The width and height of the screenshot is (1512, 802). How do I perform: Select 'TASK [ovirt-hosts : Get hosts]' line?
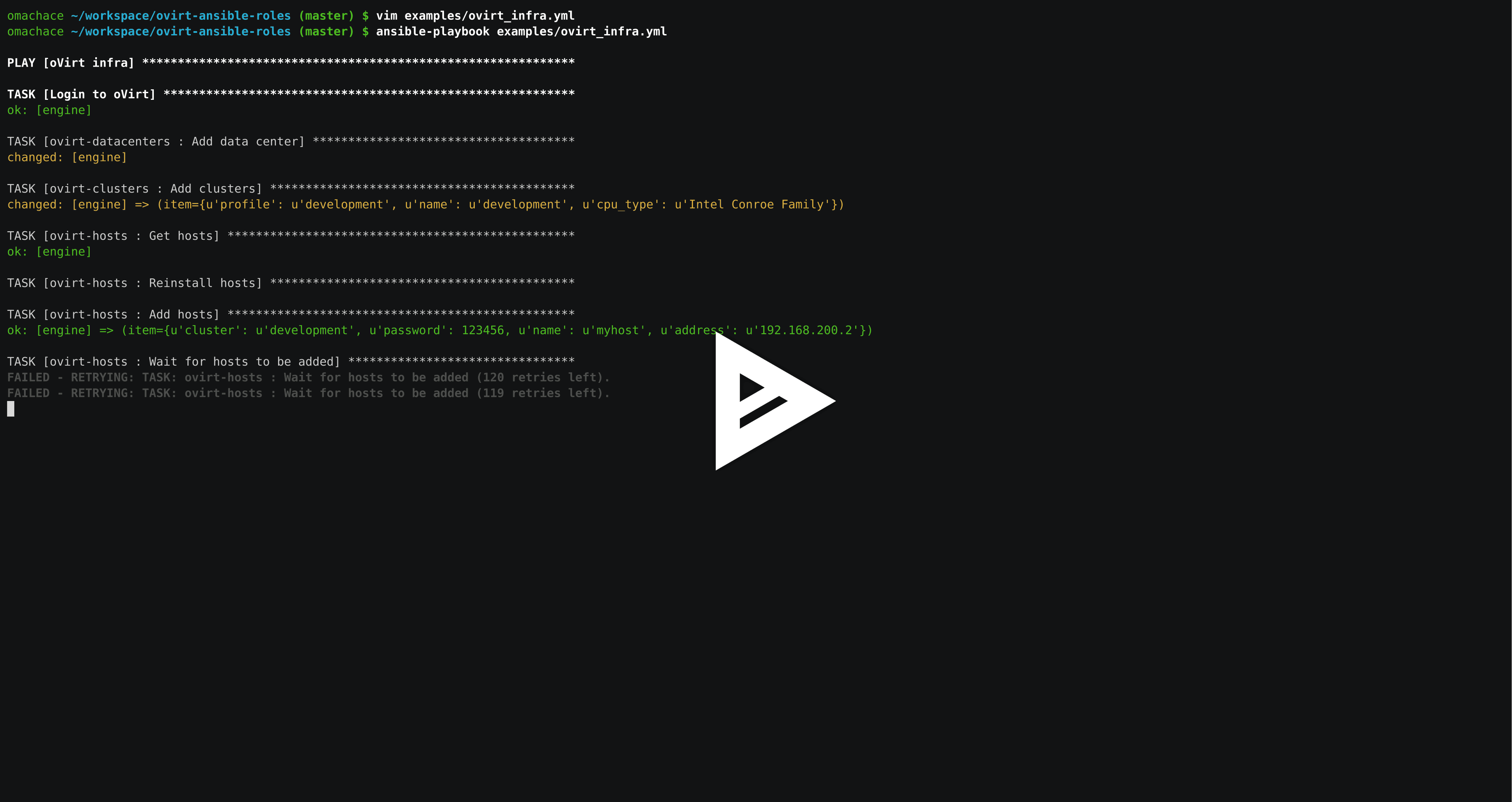coord(291,236)
